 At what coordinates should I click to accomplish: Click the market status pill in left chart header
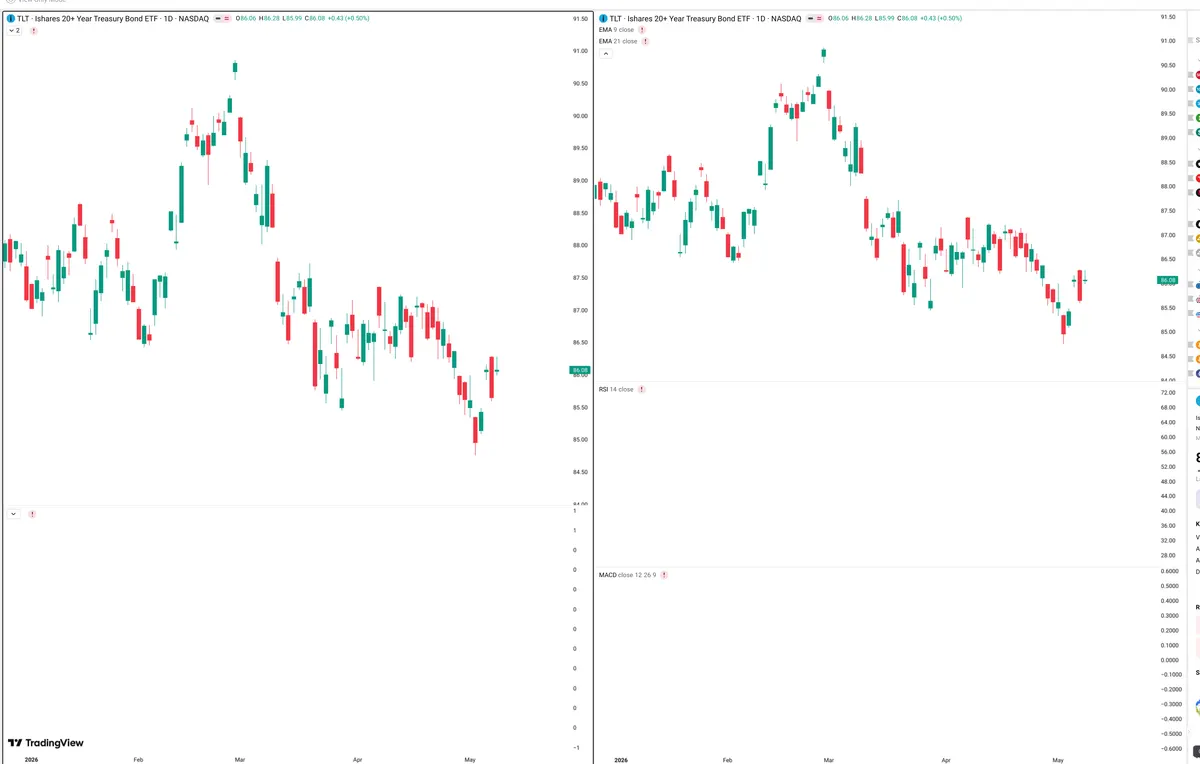[223, 19]
